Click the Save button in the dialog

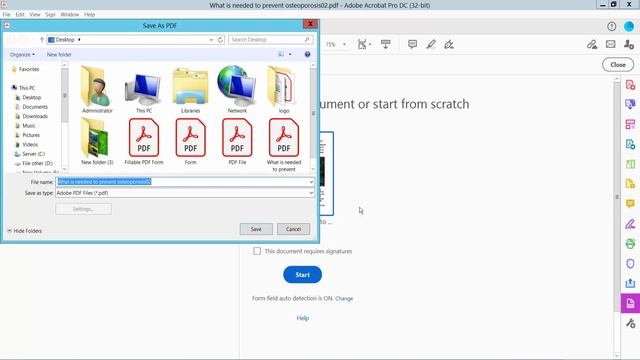[x=256, y=229]
